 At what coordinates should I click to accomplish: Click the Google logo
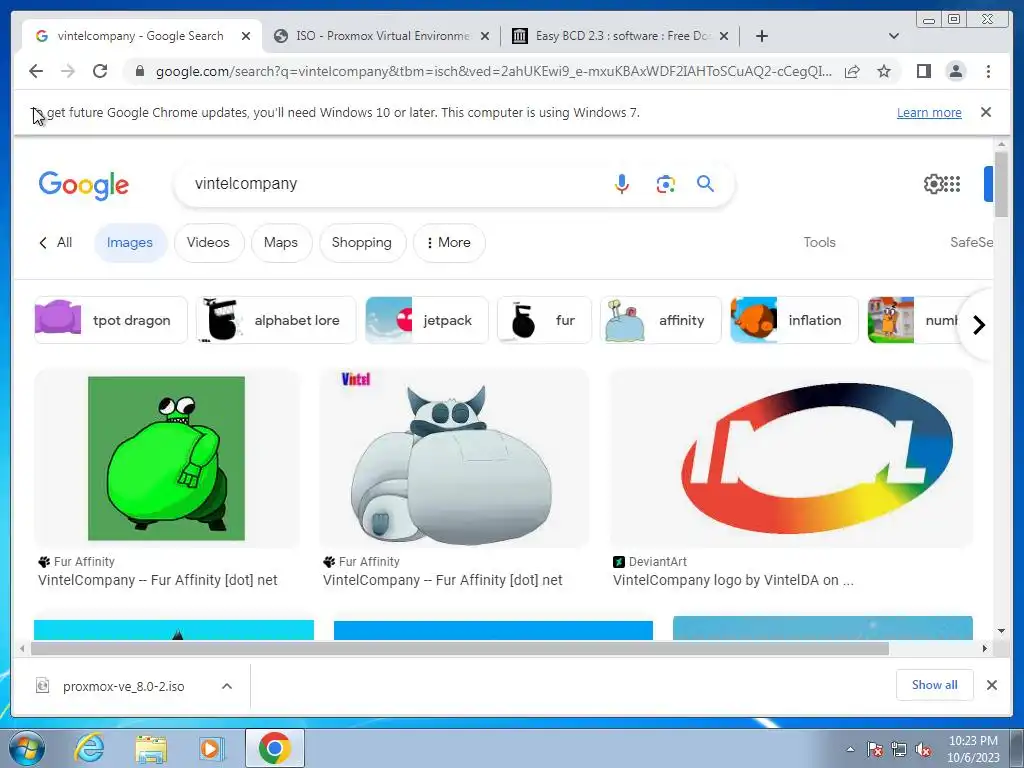click(x=84, y=185)
